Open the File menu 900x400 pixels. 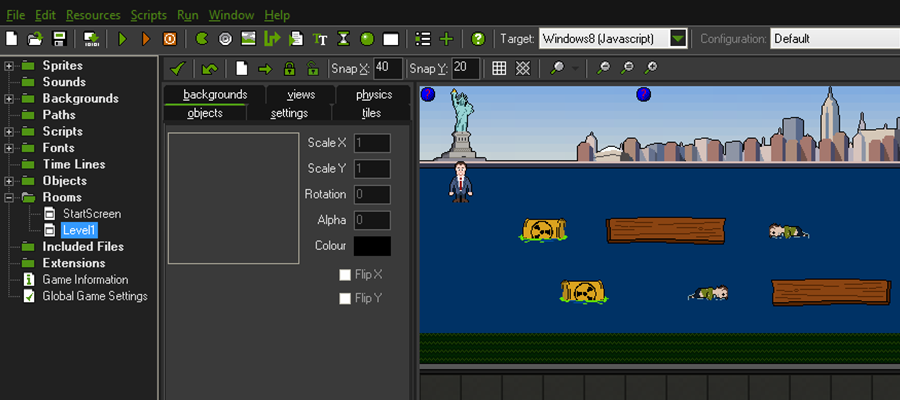pos(15,15)
